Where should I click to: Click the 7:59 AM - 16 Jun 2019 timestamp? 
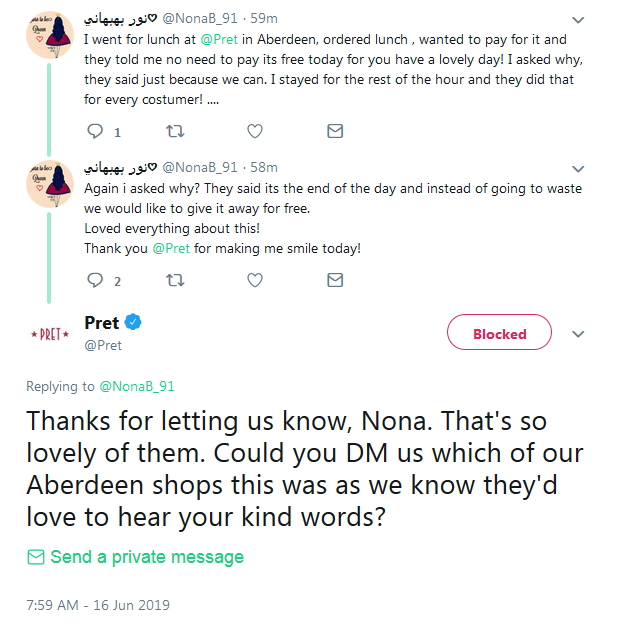pyautogui.click(x=98, y=605)
